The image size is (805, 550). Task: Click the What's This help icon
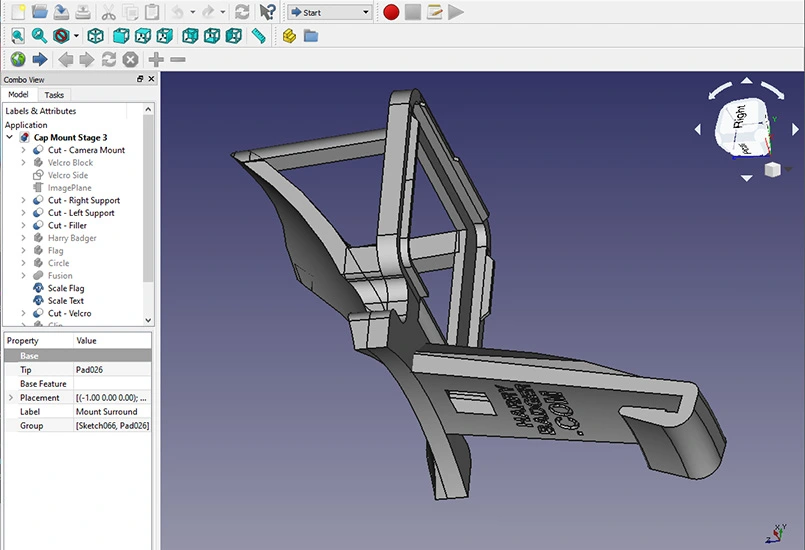(x=267, y=12)
